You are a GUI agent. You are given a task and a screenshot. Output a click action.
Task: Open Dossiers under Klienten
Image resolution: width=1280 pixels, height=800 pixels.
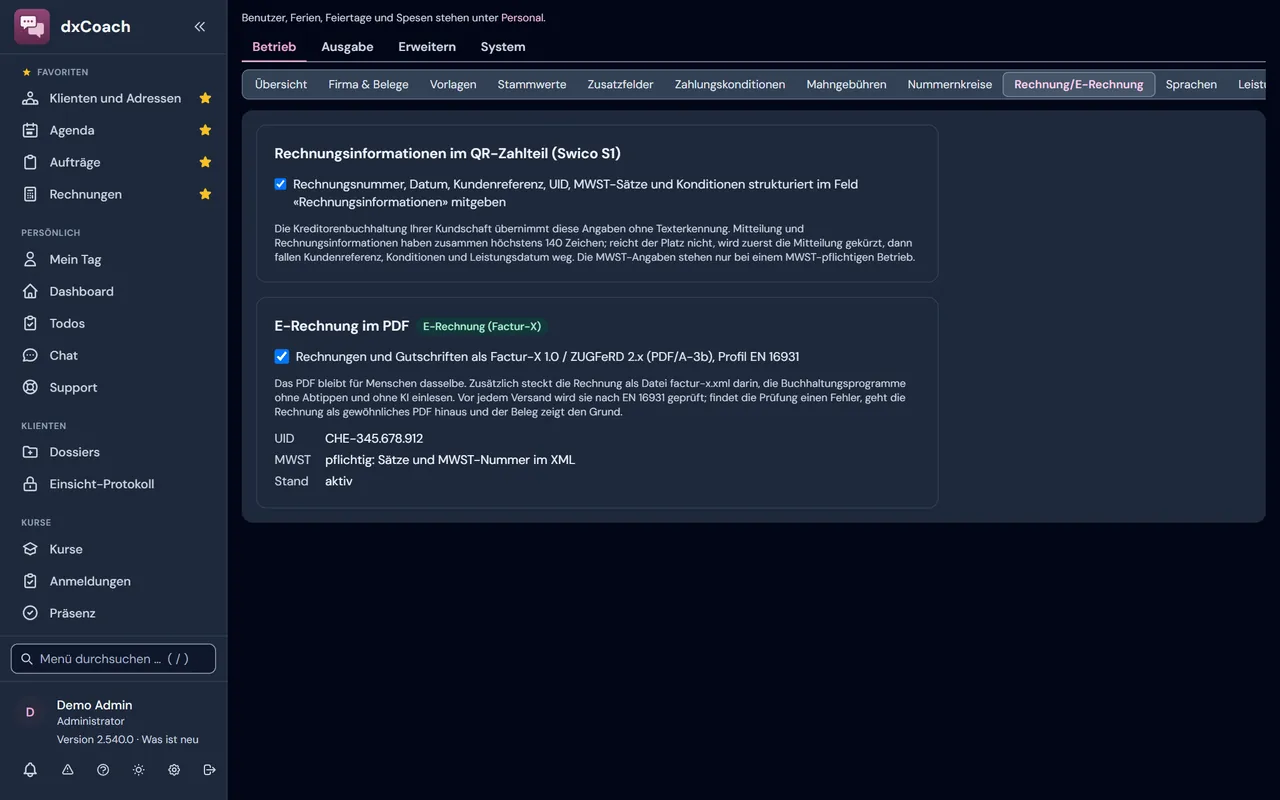[x=113, y=452]
